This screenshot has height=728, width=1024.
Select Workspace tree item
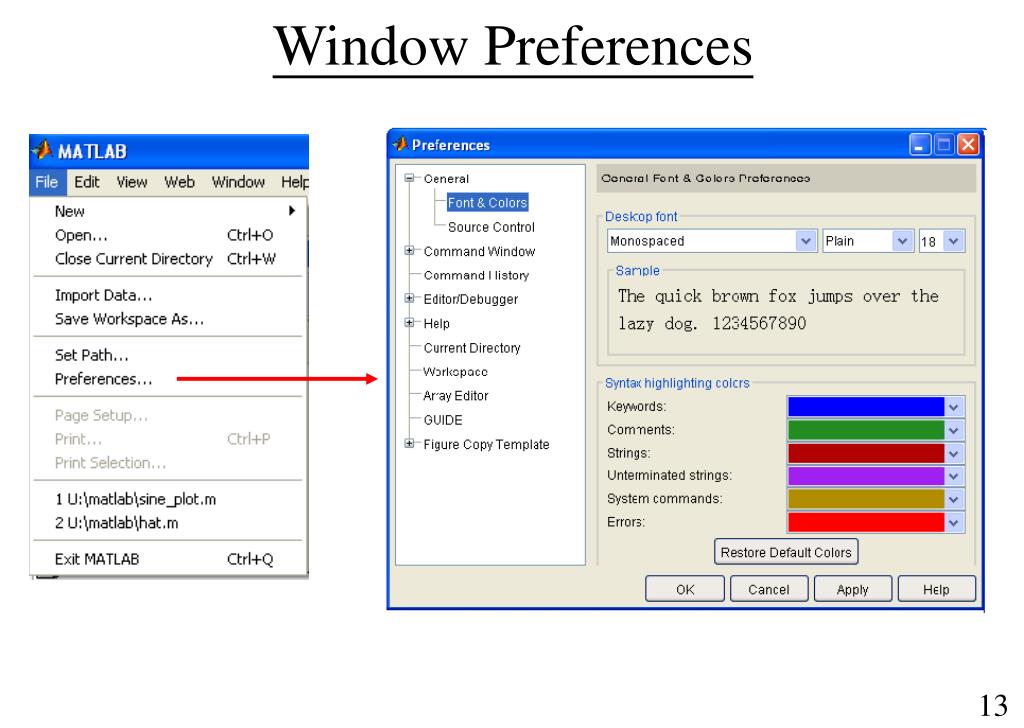(x=455, y=372)
